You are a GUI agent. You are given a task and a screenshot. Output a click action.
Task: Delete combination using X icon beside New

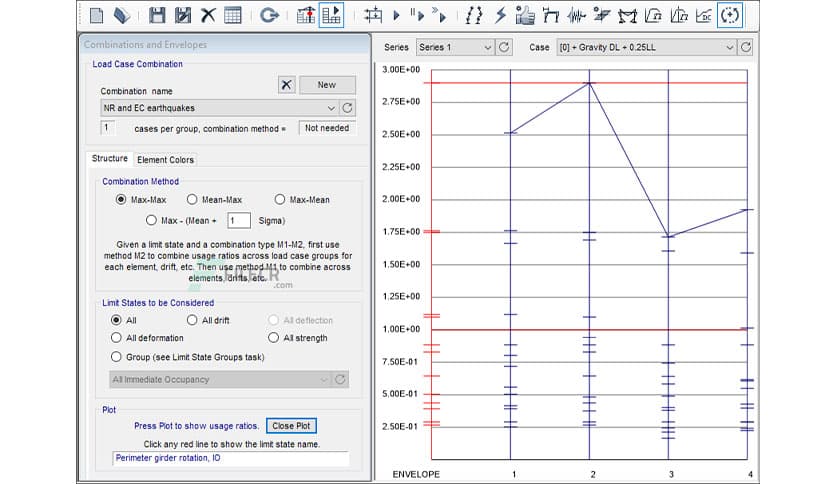tap(287, 85)
